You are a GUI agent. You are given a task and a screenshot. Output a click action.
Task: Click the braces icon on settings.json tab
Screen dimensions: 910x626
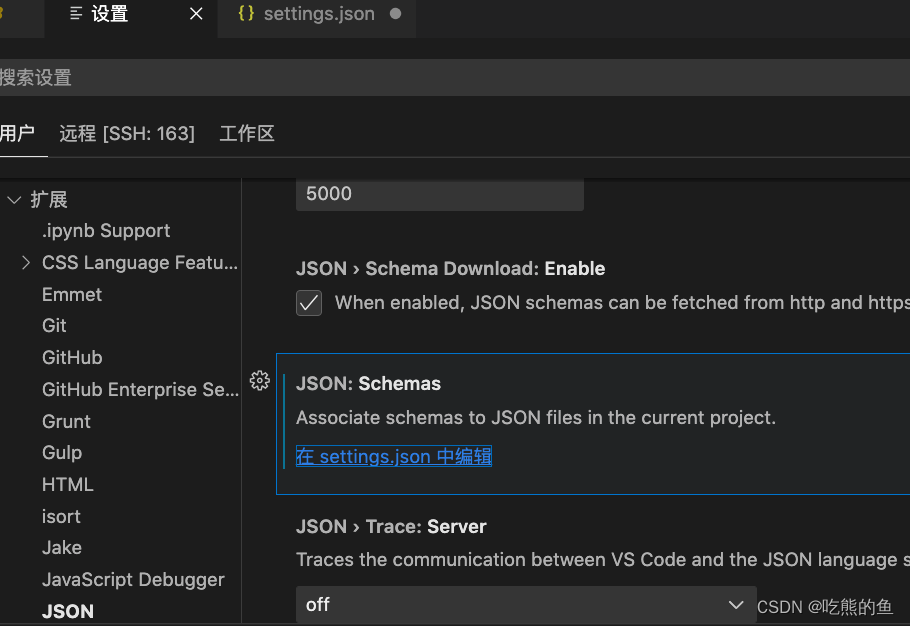246,13
